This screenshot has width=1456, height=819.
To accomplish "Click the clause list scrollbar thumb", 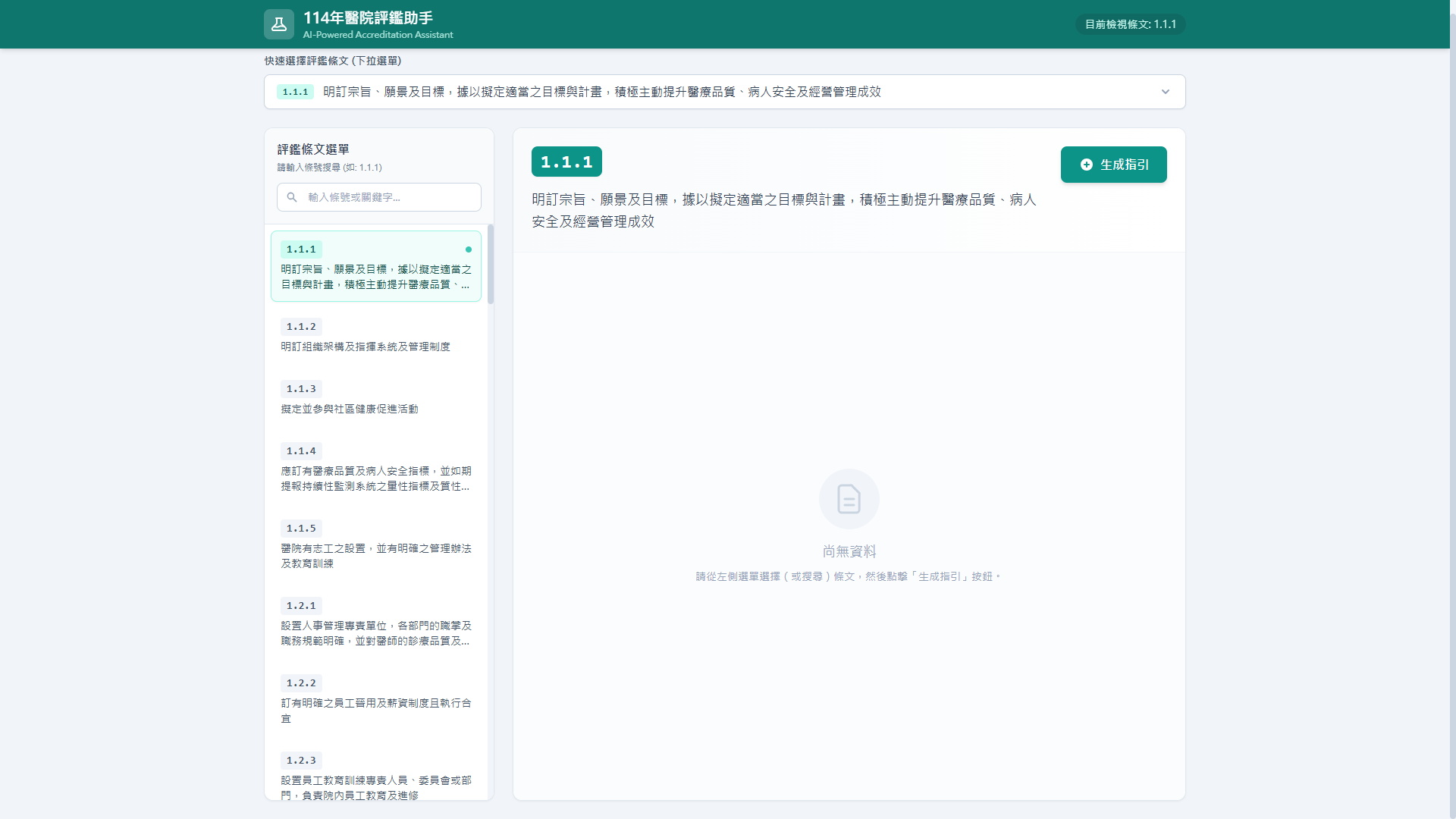I will click(x=491, y=264).
